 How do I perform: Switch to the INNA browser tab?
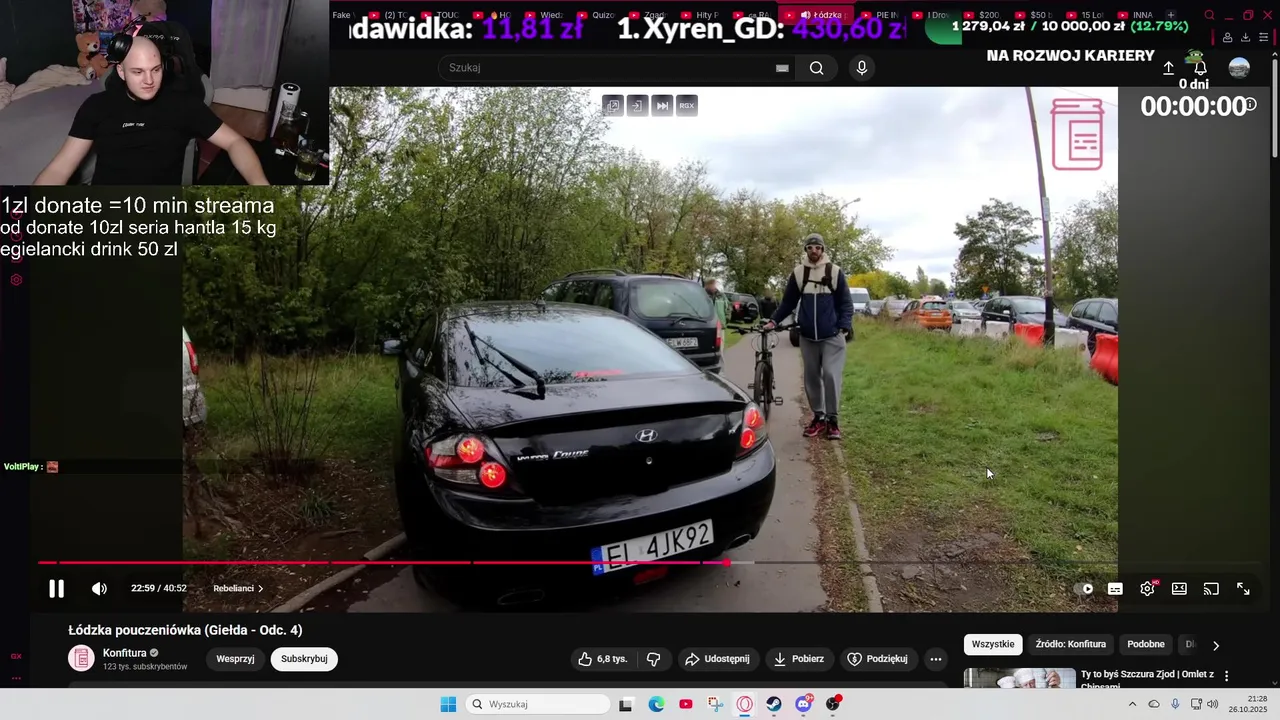(x=1135, y=15)
